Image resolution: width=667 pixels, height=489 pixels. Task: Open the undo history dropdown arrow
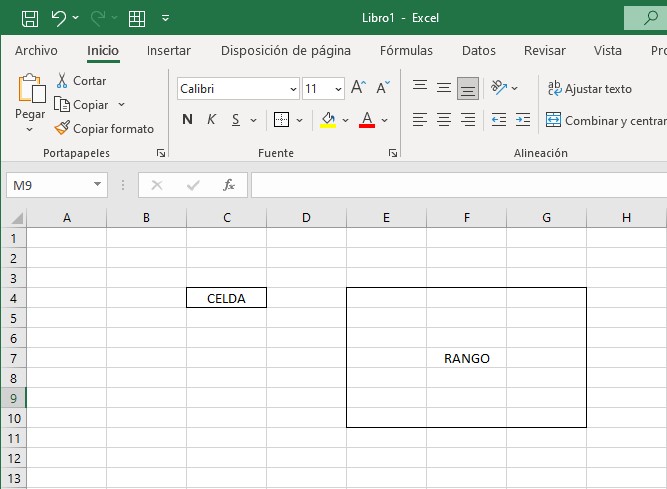76,17
